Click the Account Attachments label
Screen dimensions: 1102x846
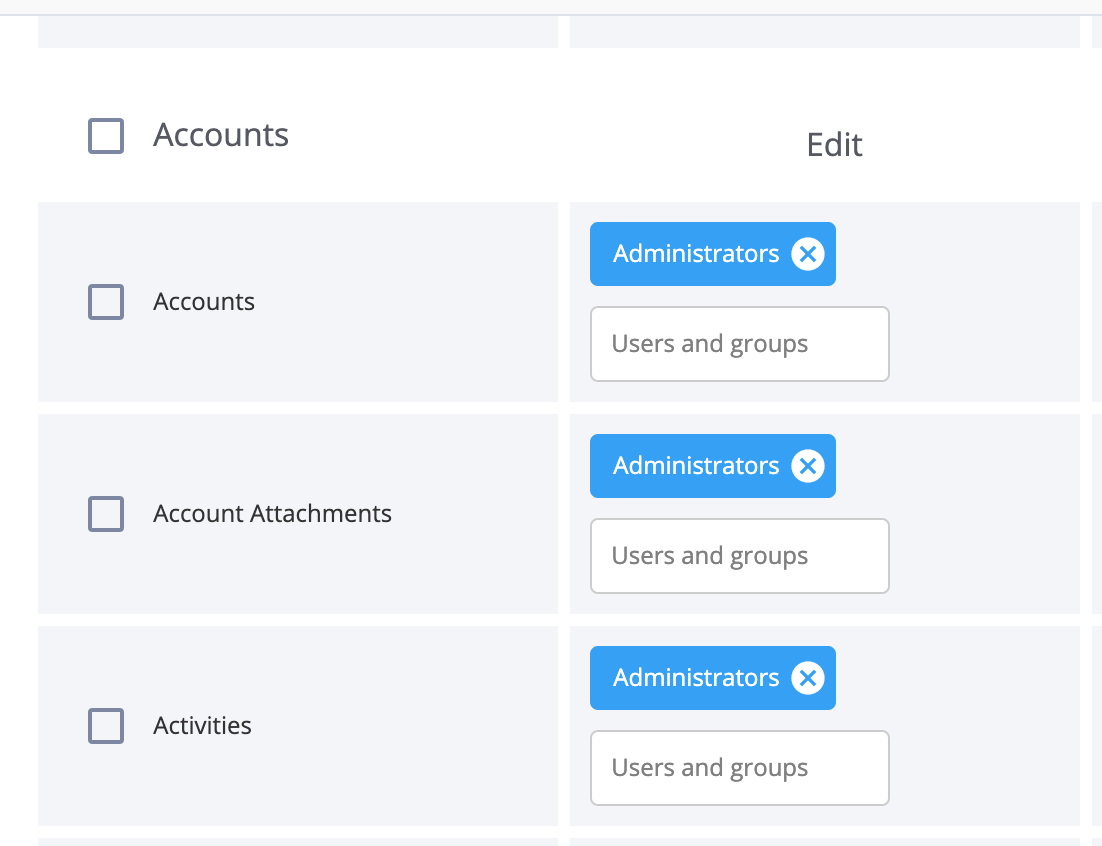[x=272, y=514]
